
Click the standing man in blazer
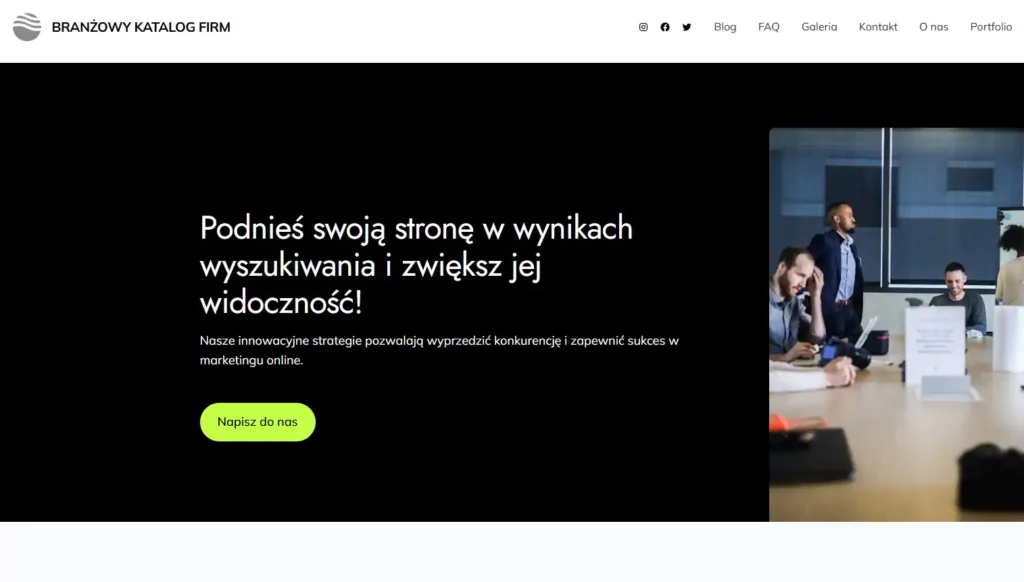839,268
